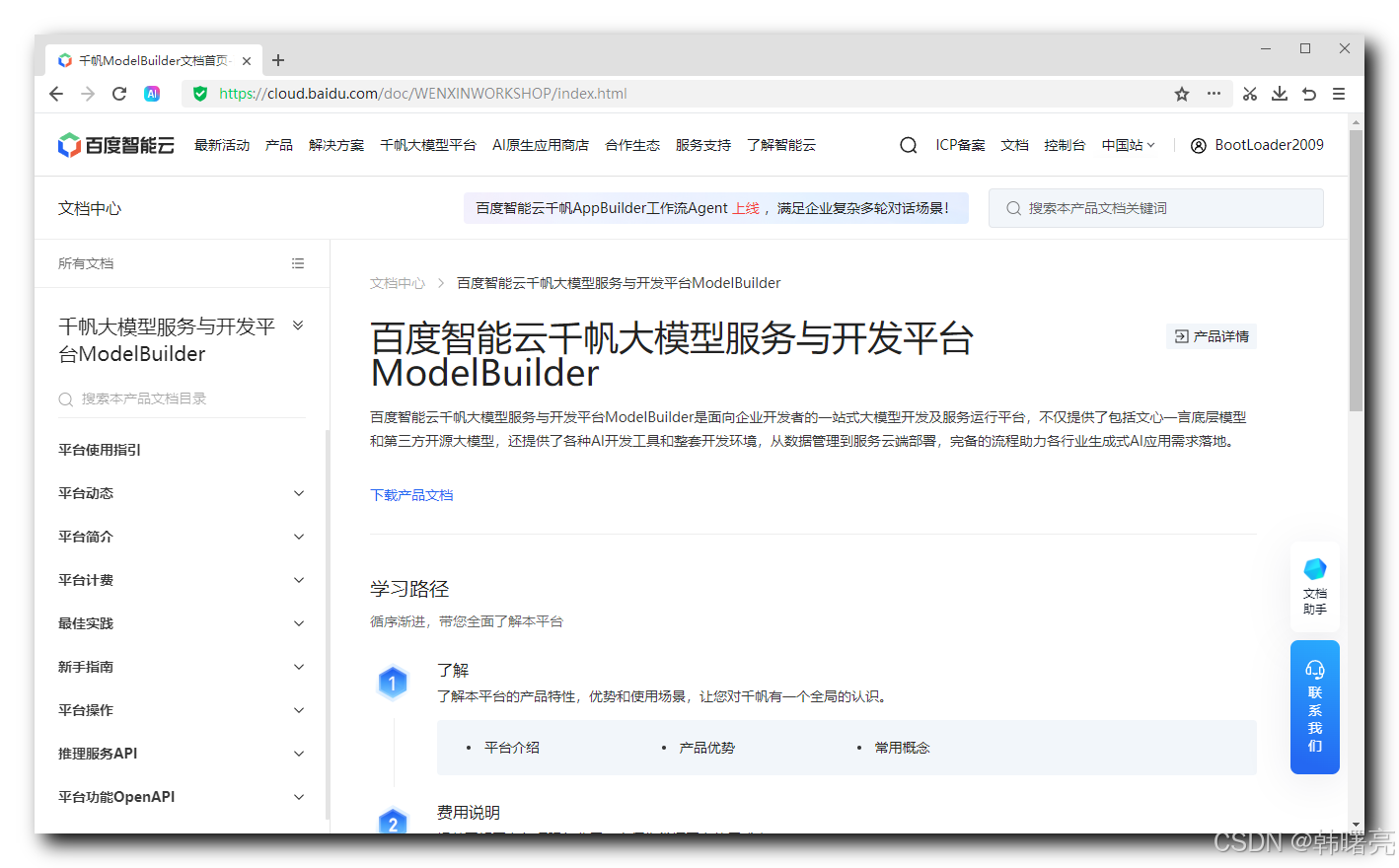Image resolution: width=1399 pixels, height=868 pixels.
Task: Open the browser hamburger menu
Action: point(1339,94)
